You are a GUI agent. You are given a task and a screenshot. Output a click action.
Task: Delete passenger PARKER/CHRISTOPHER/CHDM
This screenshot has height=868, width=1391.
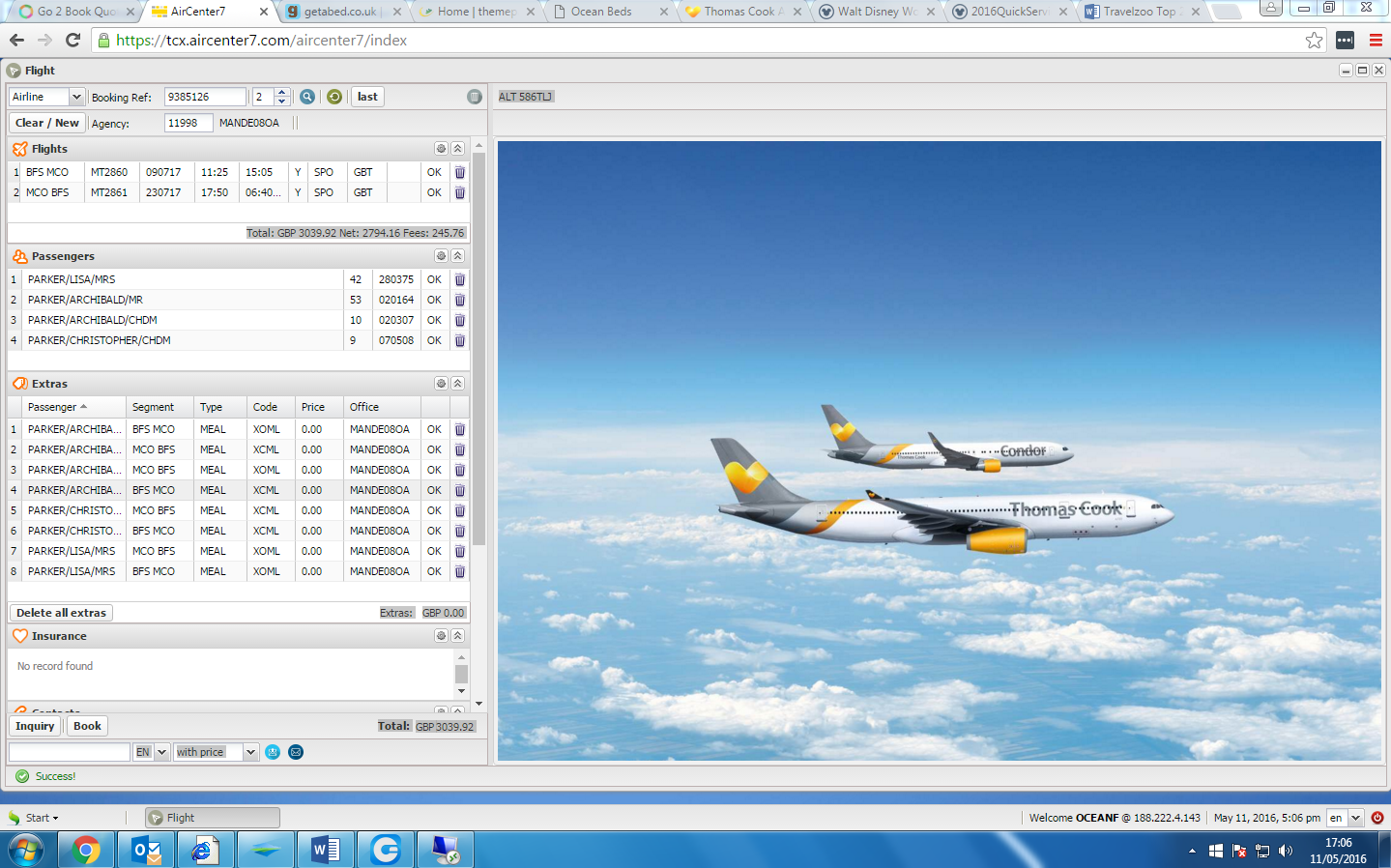460,340
